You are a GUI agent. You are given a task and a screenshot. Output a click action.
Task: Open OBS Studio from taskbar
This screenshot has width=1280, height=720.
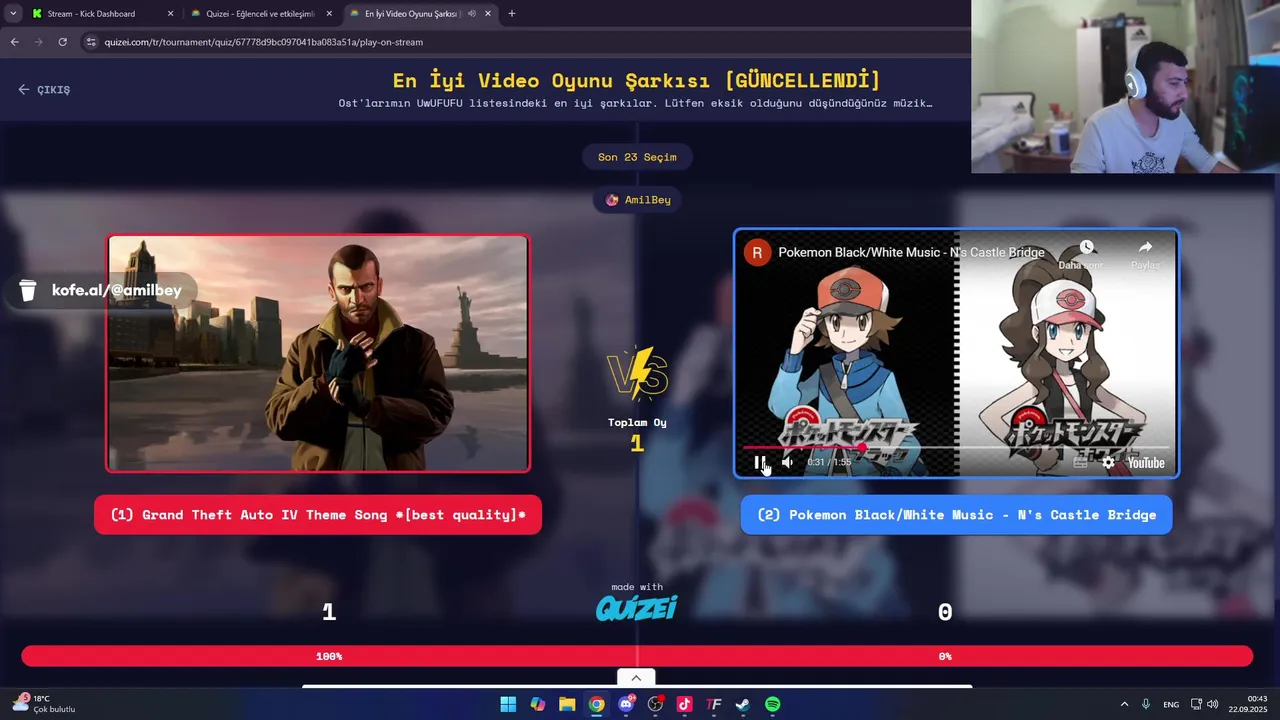click(655, 704)
